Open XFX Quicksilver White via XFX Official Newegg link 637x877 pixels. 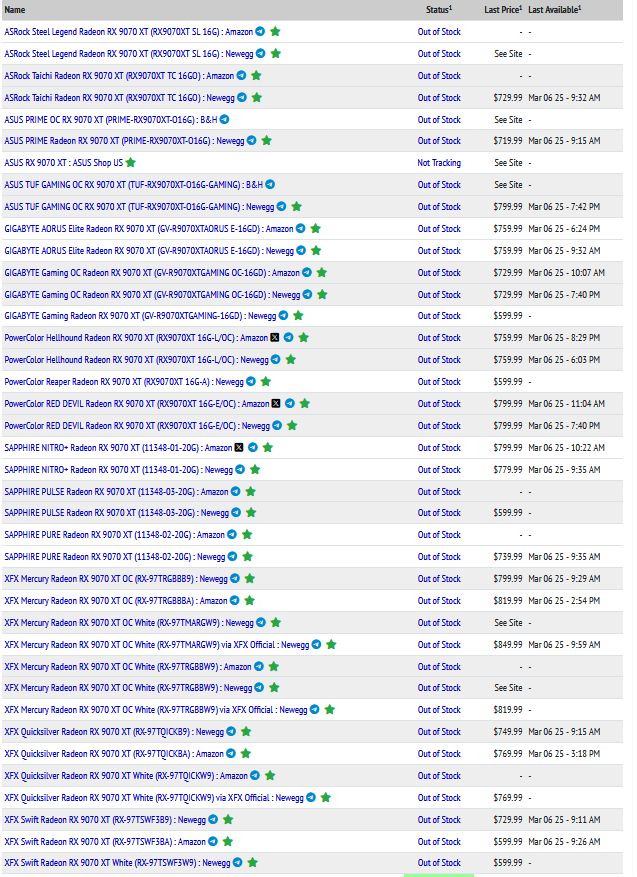[x=154, y=798]
